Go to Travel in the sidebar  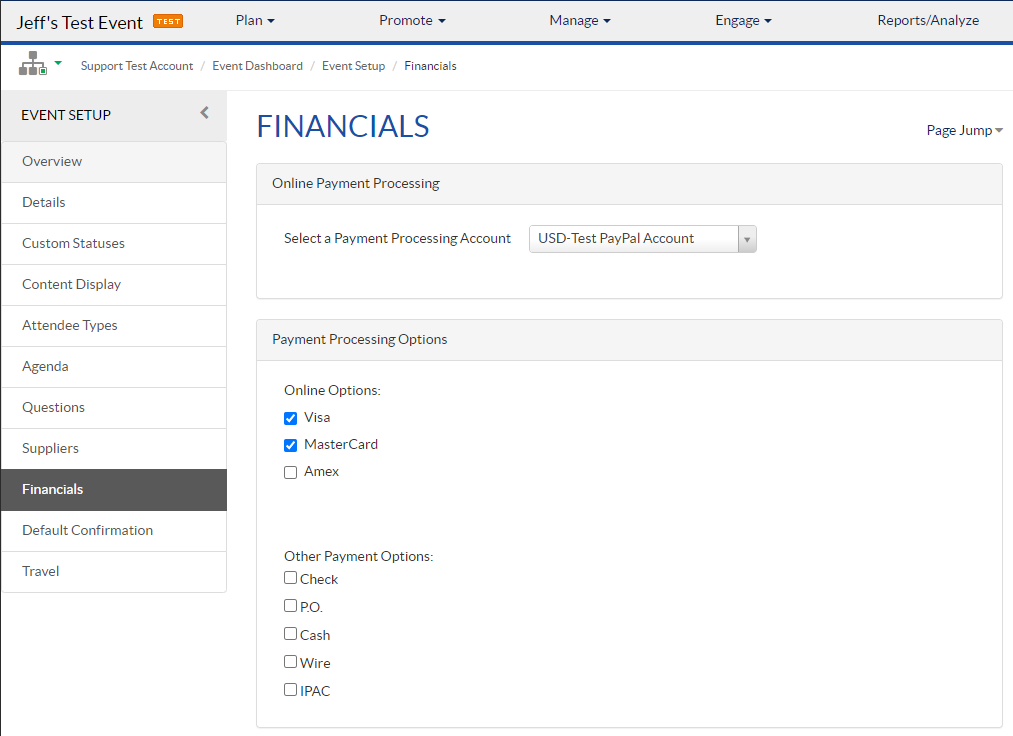(x=114, y=572)
